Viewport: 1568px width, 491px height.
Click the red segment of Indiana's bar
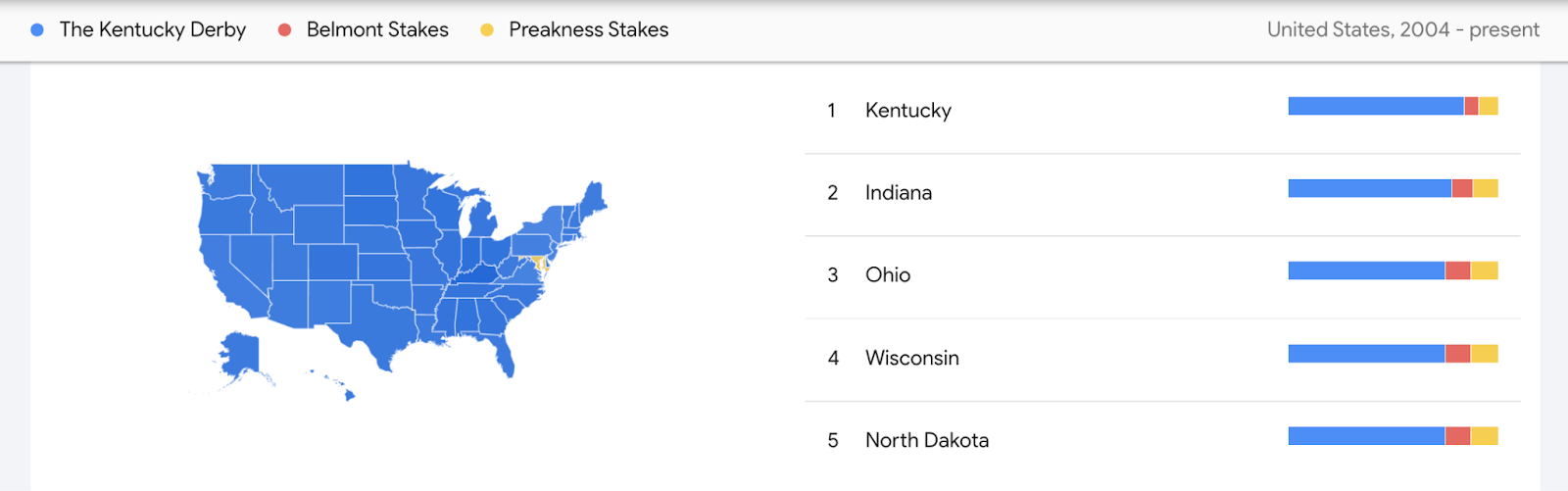[1462, 188]
